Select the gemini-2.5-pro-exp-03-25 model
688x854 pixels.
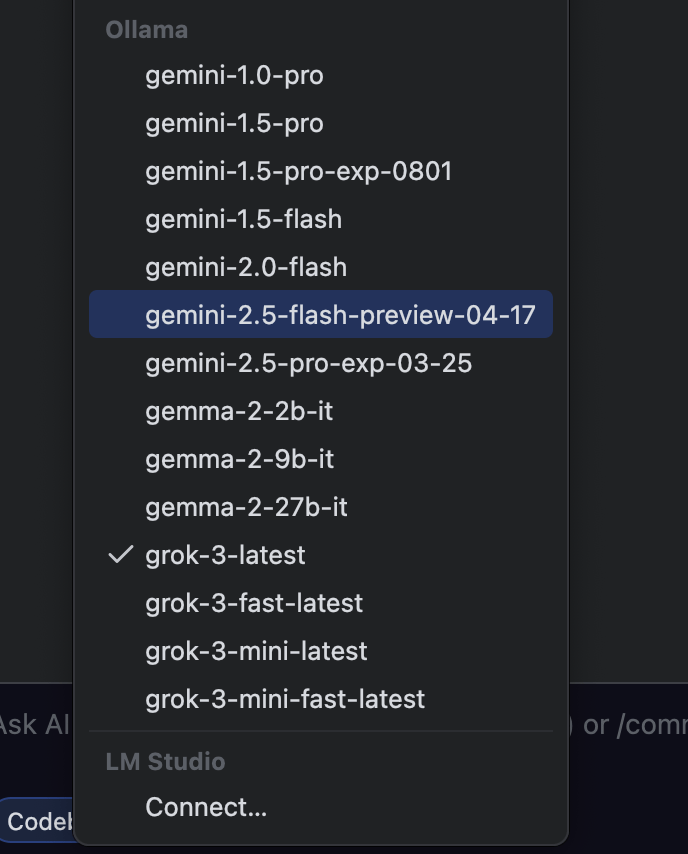pyautogui.click(x=308, y=363)
